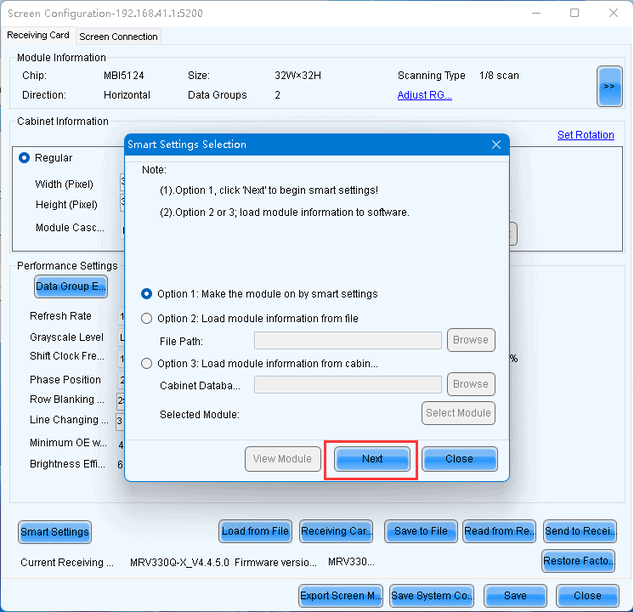The width and height of the screenshot is (633, 612).
Task: Close the Smart Settings Selection dialog with X
Action: (496, 145)
